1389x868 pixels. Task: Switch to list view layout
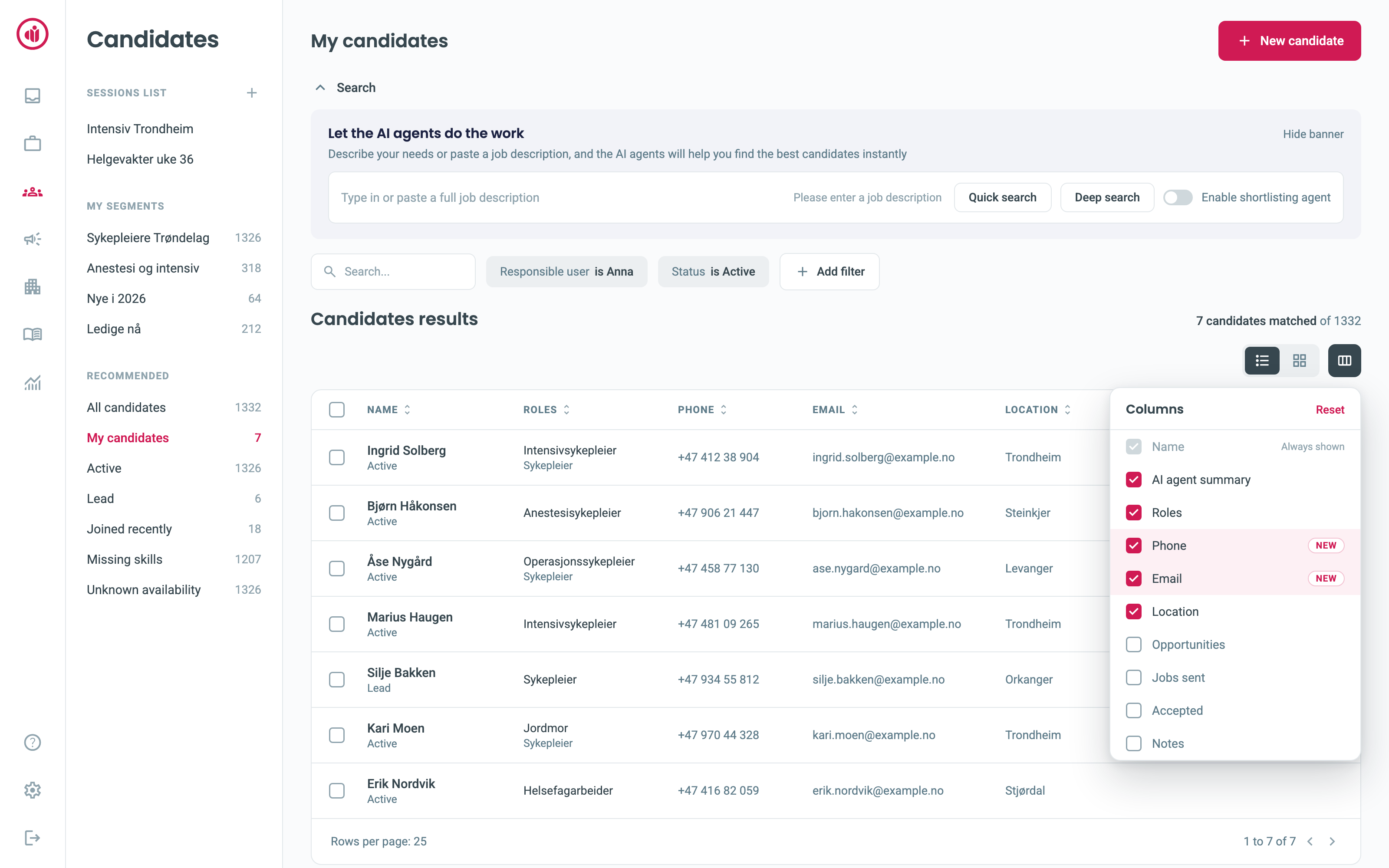pyautogui.click(x=1261, y=361)
